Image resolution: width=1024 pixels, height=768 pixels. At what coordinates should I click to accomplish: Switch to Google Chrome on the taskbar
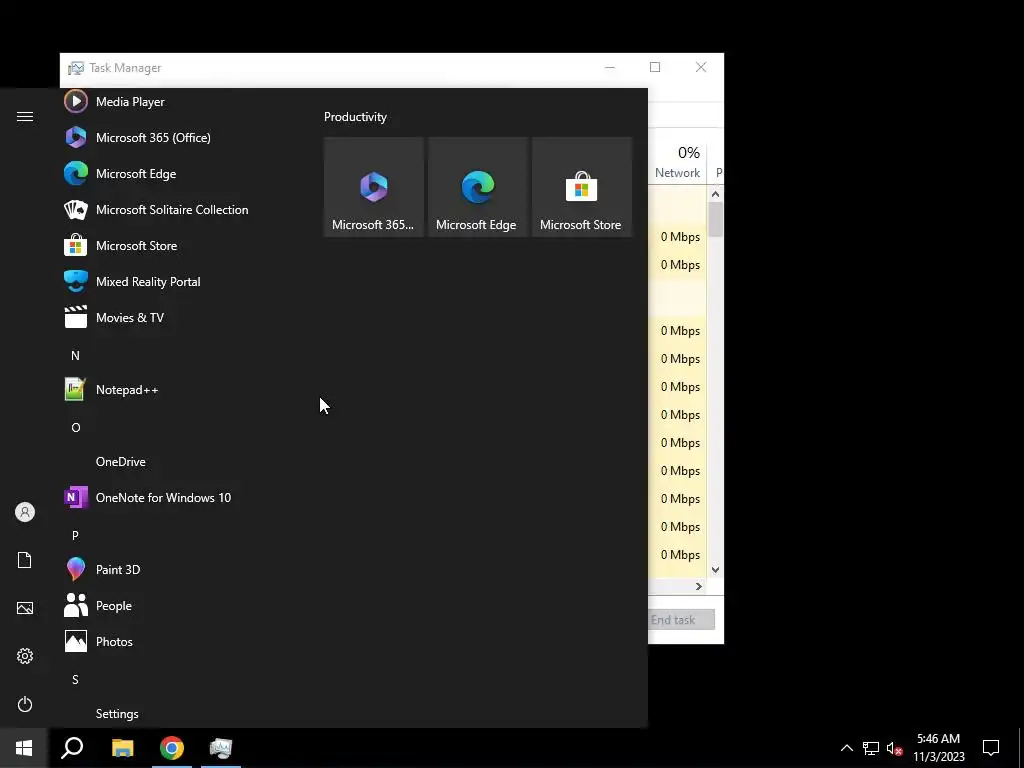(x=172, y=748)
